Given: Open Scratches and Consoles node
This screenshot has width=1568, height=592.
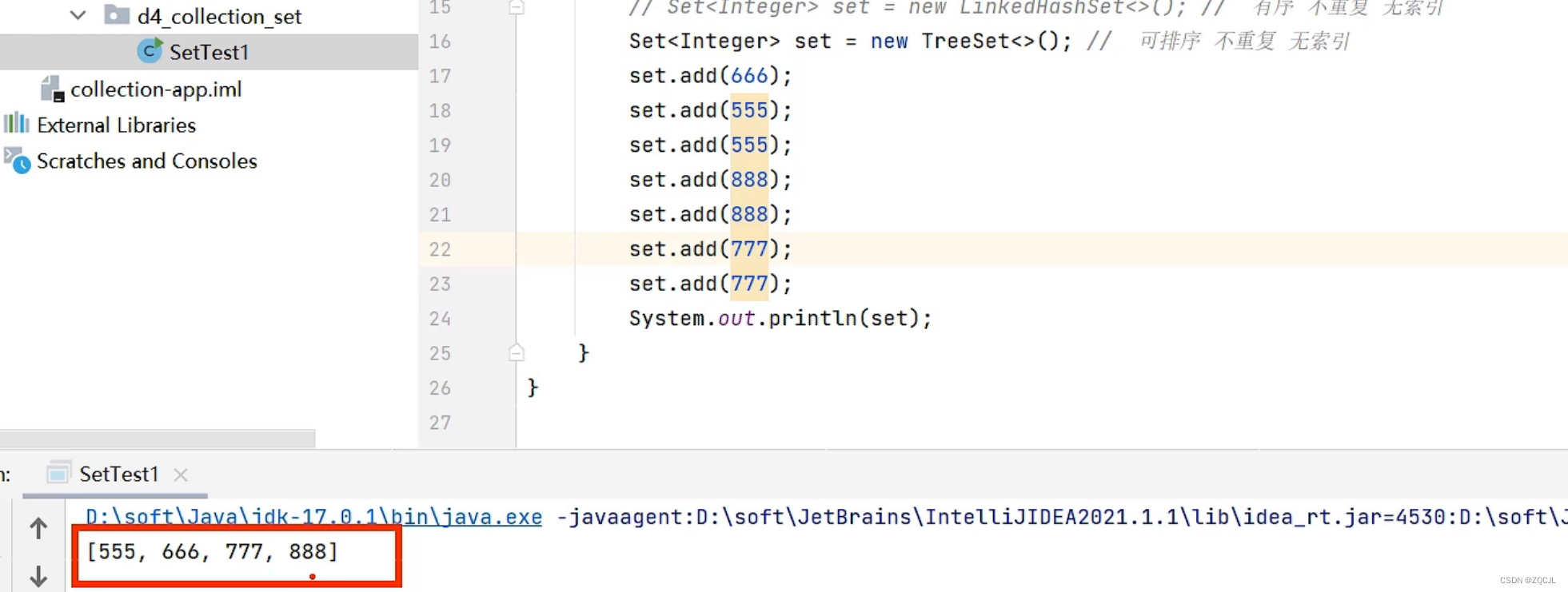Looking at the screenshot, I should coord(146,161).
